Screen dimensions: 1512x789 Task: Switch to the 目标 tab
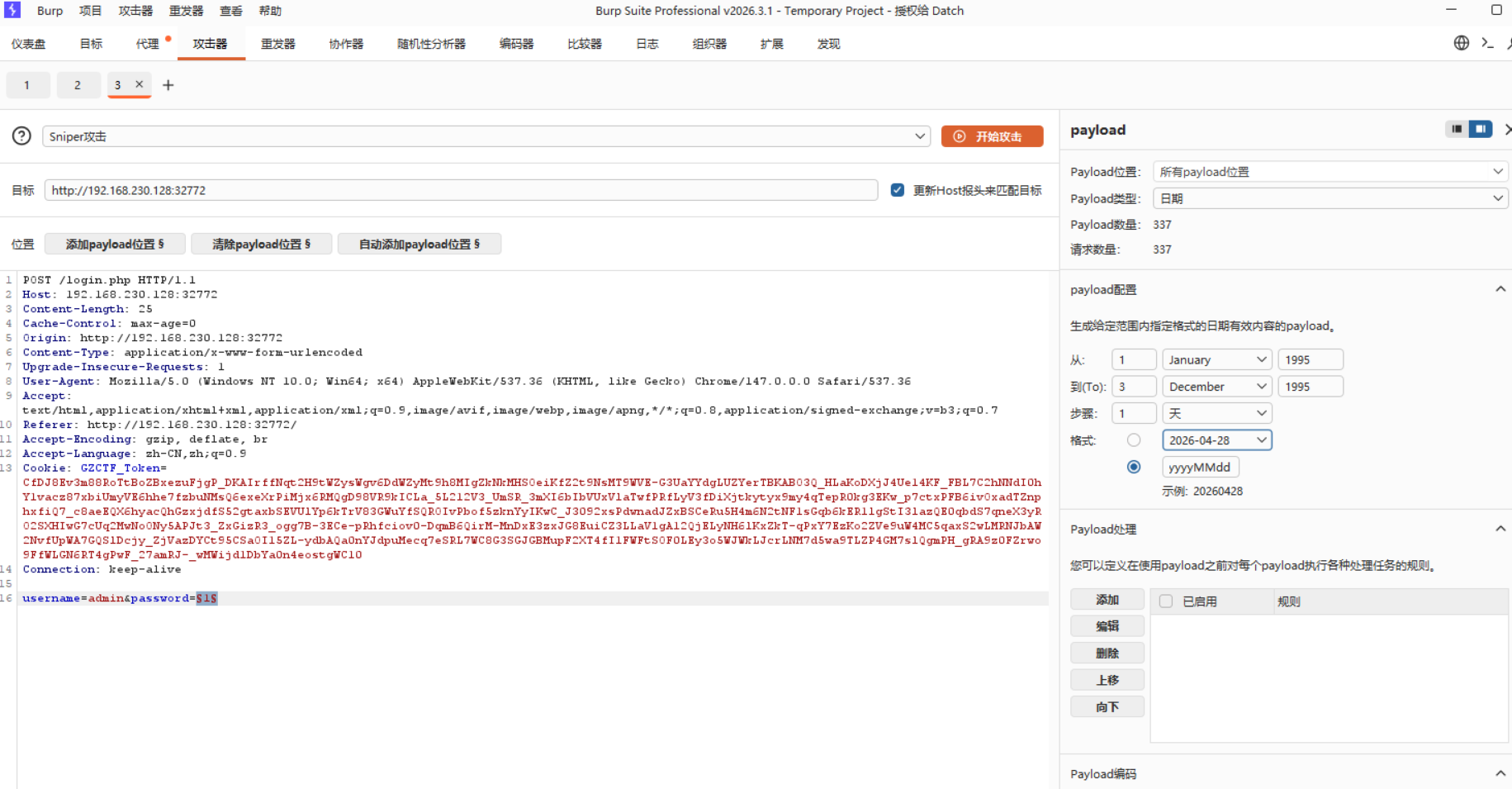pyautogui.click(x=91, y=44)
